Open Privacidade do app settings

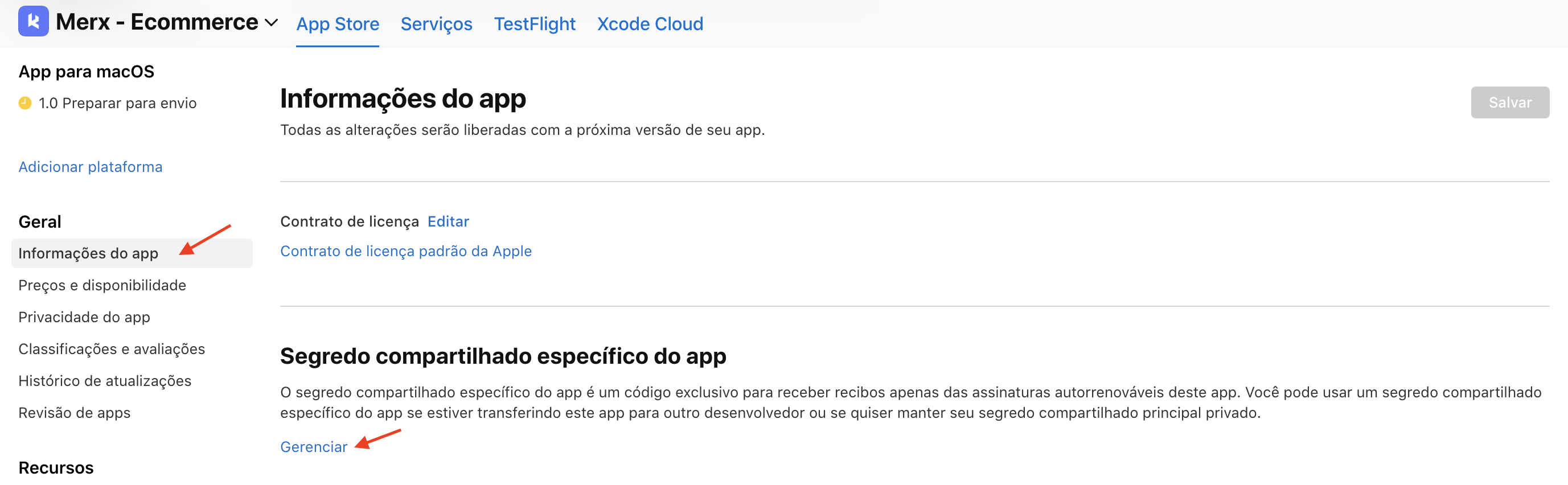point(85,317)
